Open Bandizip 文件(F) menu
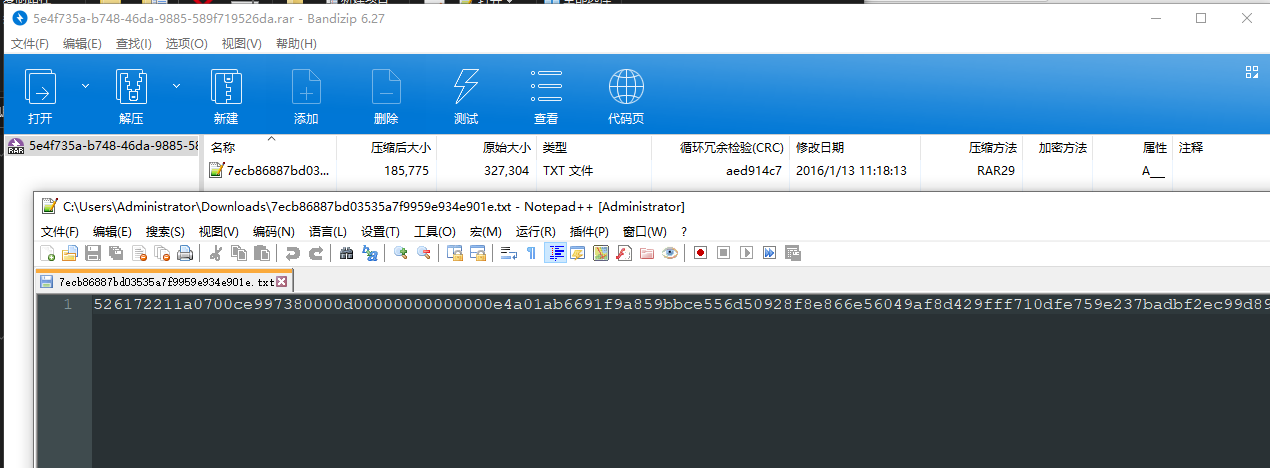The height and width of the screenshot is (468, 1270). click(x=30, y=44)
